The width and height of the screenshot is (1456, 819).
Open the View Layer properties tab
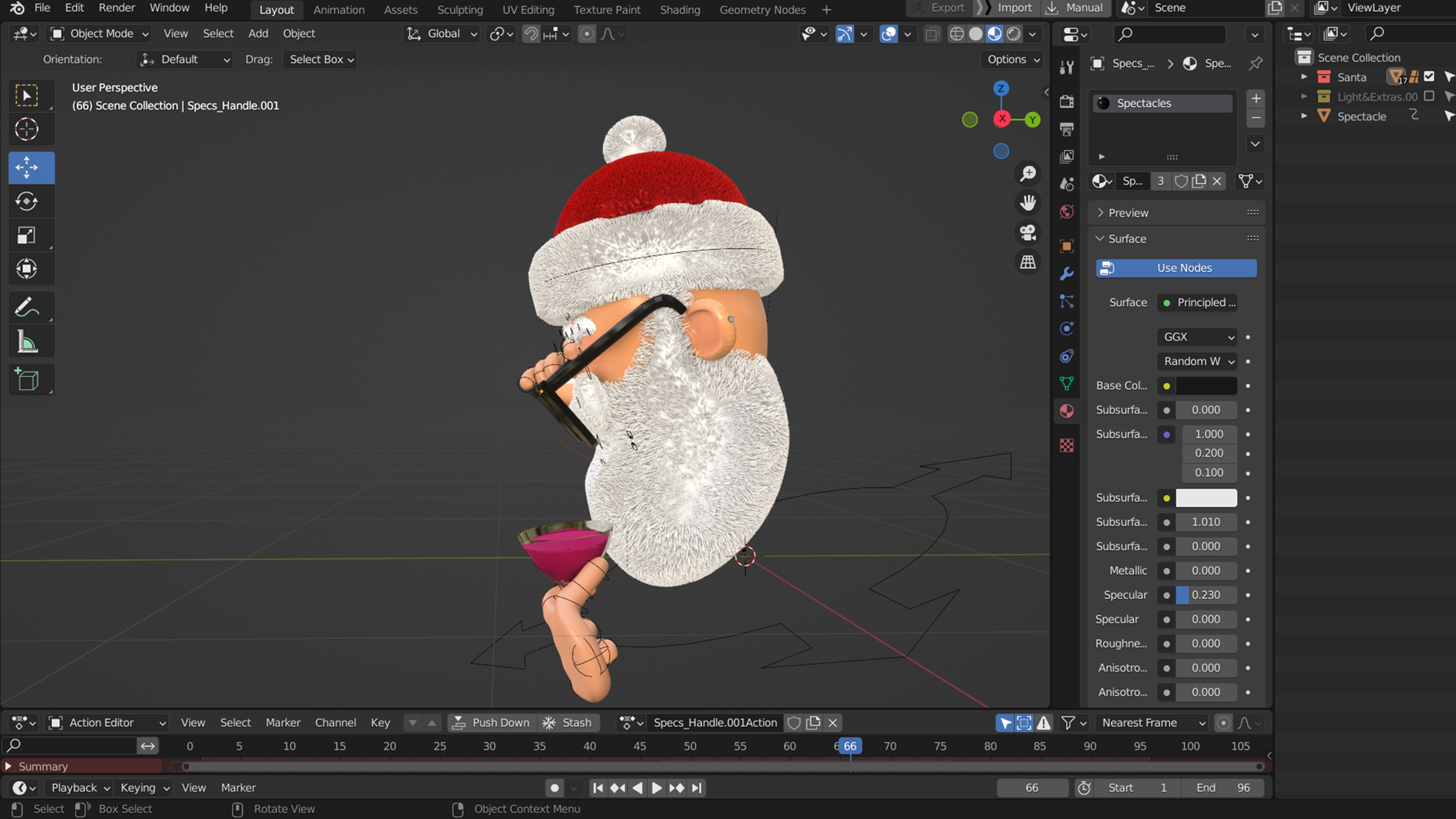(1067, 157)
